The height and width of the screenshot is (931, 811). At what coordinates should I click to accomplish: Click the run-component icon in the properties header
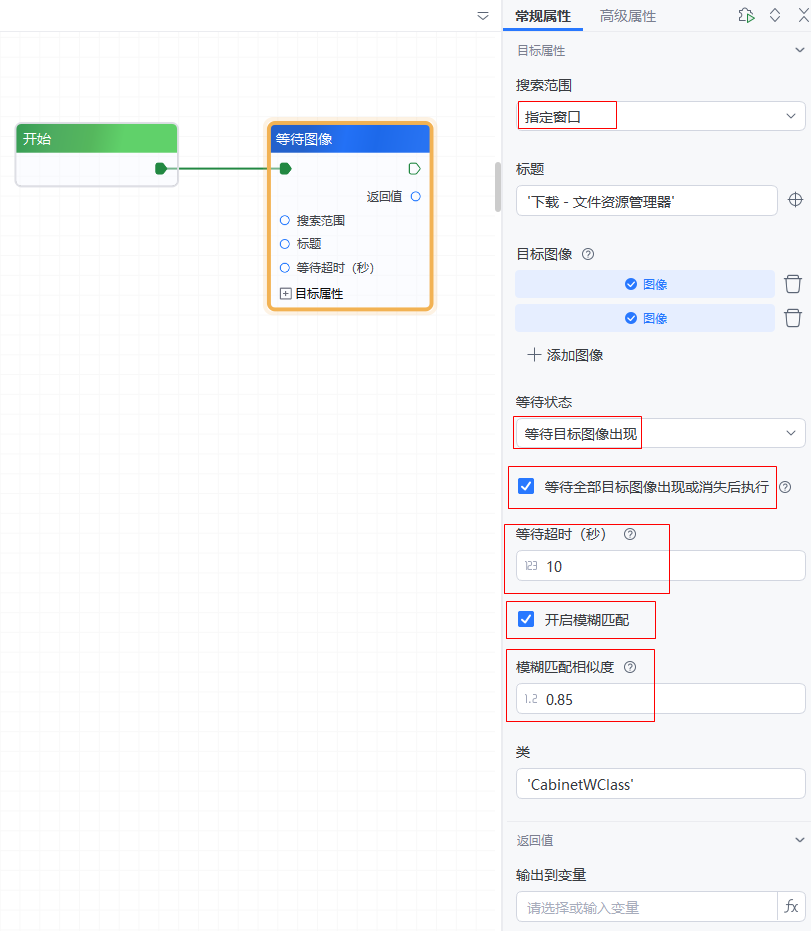click(746, 15)
